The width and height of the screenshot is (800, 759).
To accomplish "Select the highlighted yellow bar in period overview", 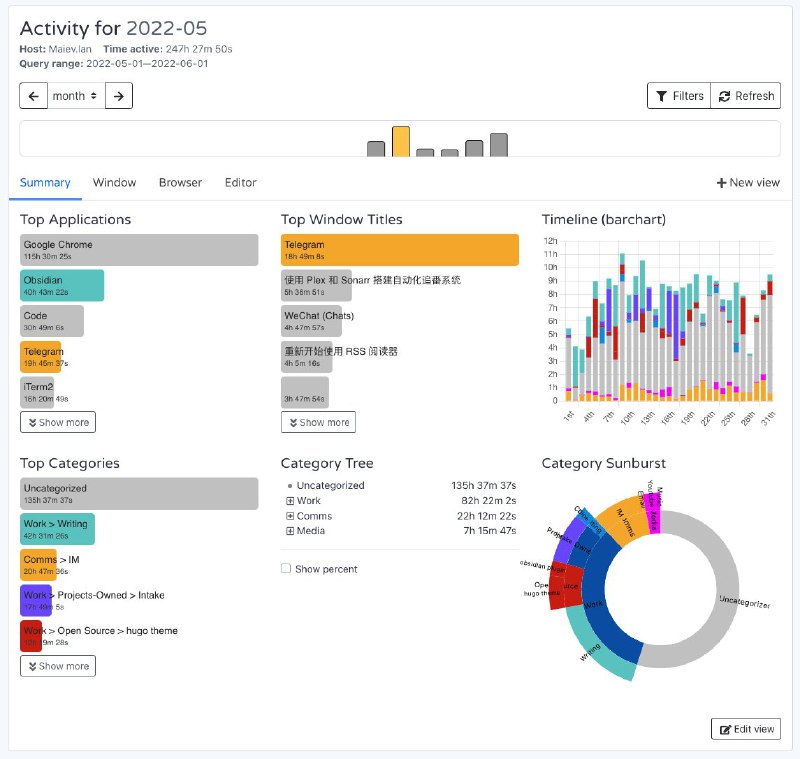I will coord(401,141).
